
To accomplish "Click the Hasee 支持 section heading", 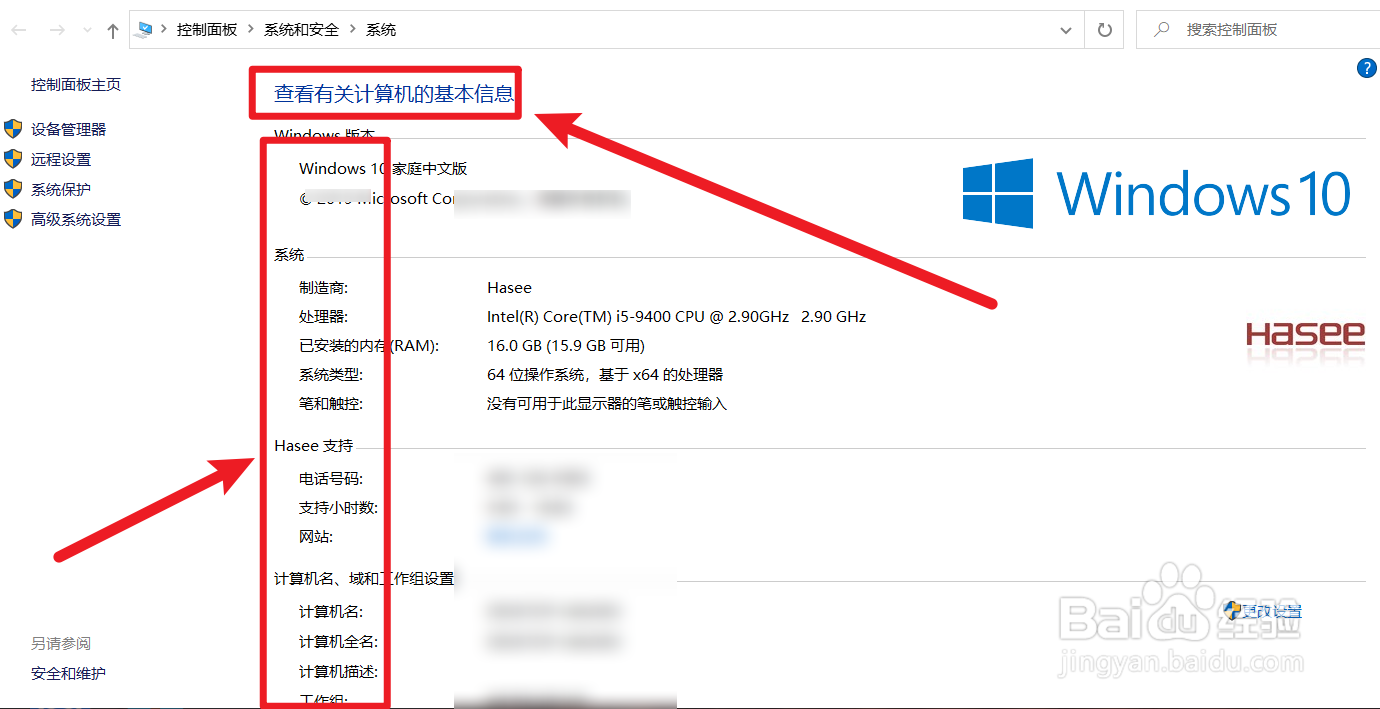I will pyautogui.click(x=314, y=445).
